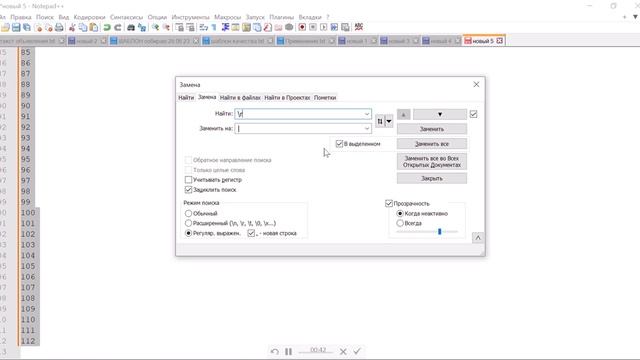This screenshot has height=360, width=640.
Task: Toggle Word Wrap toolbar icon
Action: click(x=203, y=27)
